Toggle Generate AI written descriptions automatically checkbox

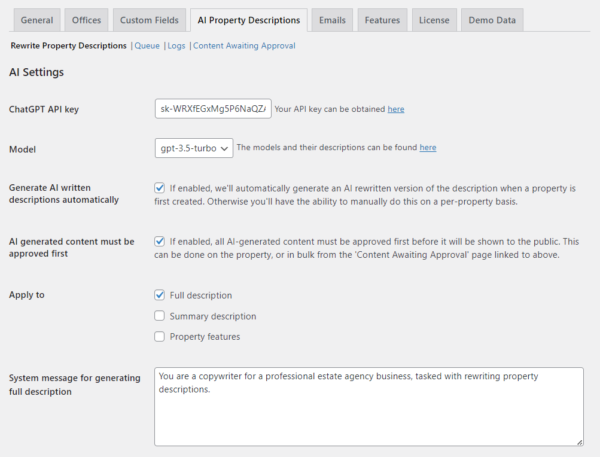coord(160,188)
